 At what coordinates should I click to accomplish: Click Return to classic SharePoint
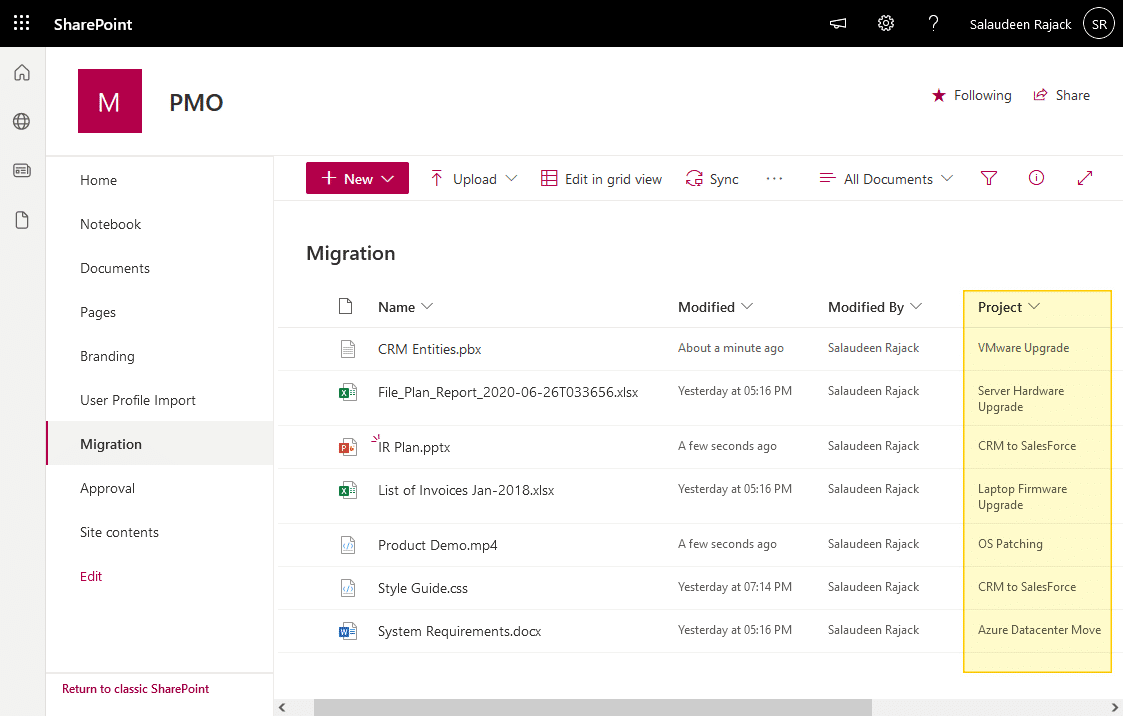(x=134, y=688)
